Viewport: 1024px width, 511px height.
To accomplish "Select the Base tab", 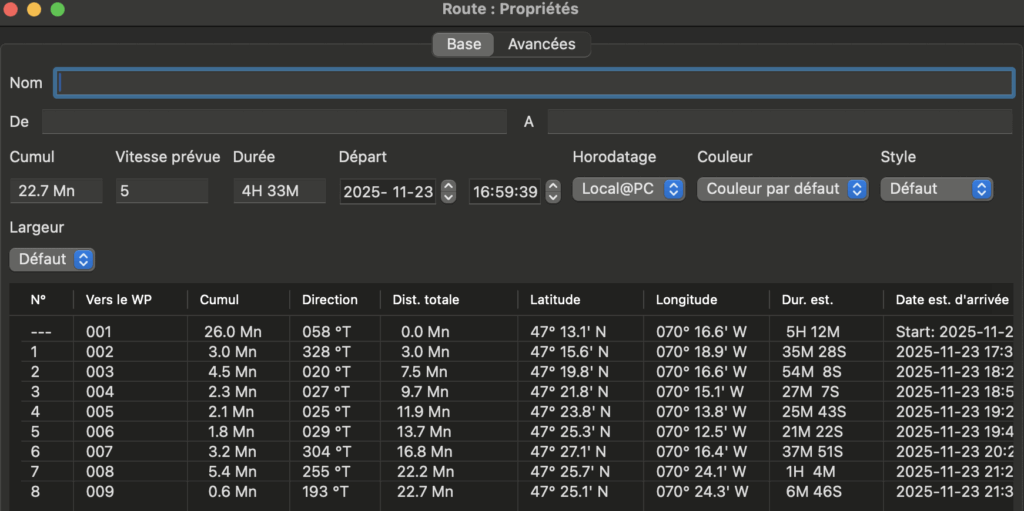I will coord(463,44).
